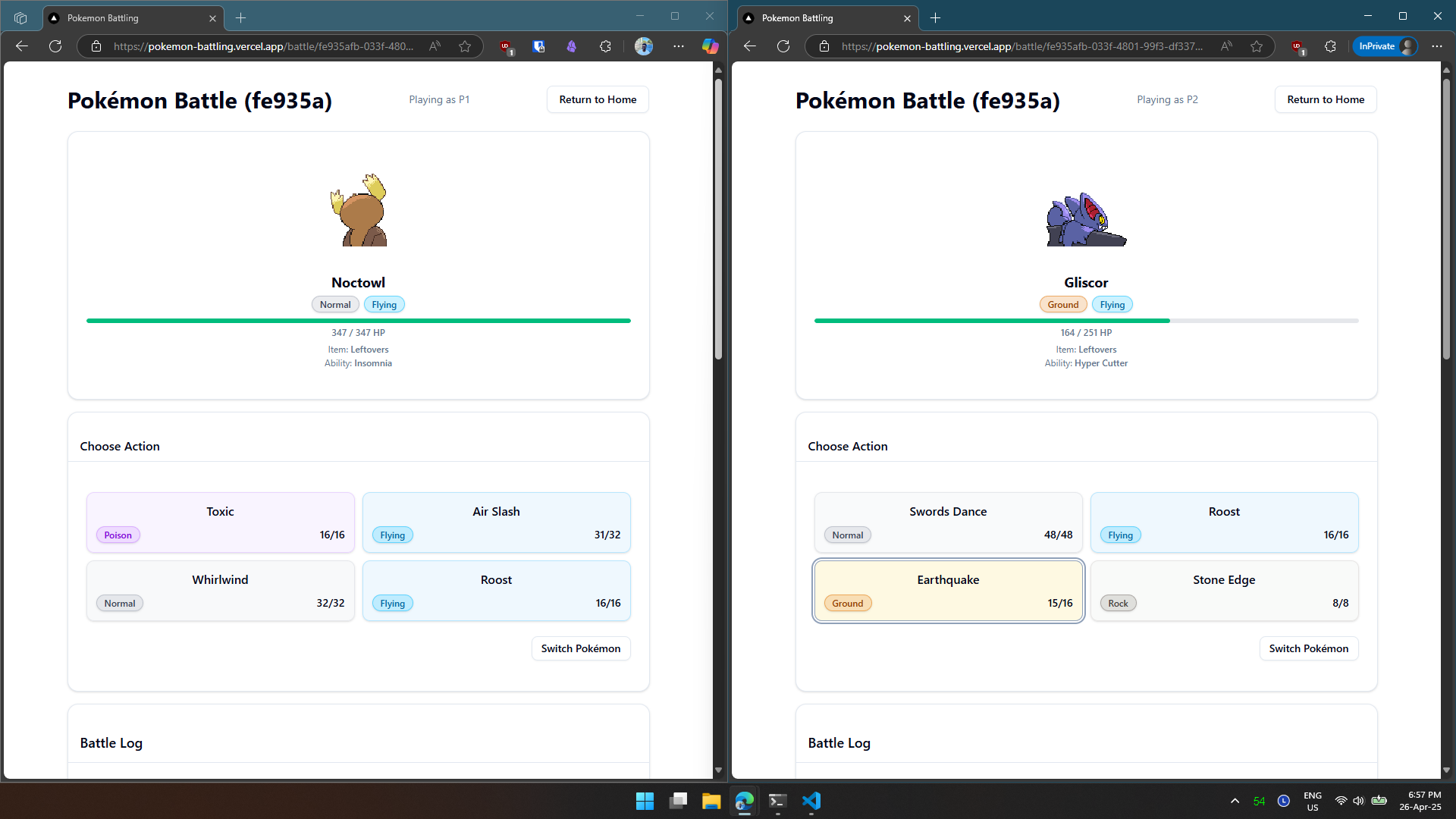Image resolution: width=1456 pixels, height=819 pixels.
Task: Click "Ability: Hyper Cutter" text
Action: 1086,363
